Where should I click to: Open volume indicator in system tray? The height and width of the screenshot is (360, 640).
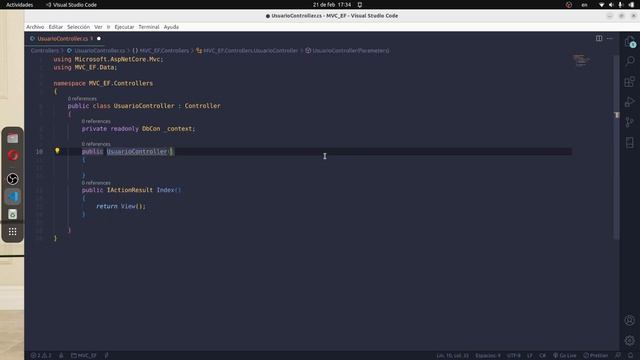click(x=611, y=5)
